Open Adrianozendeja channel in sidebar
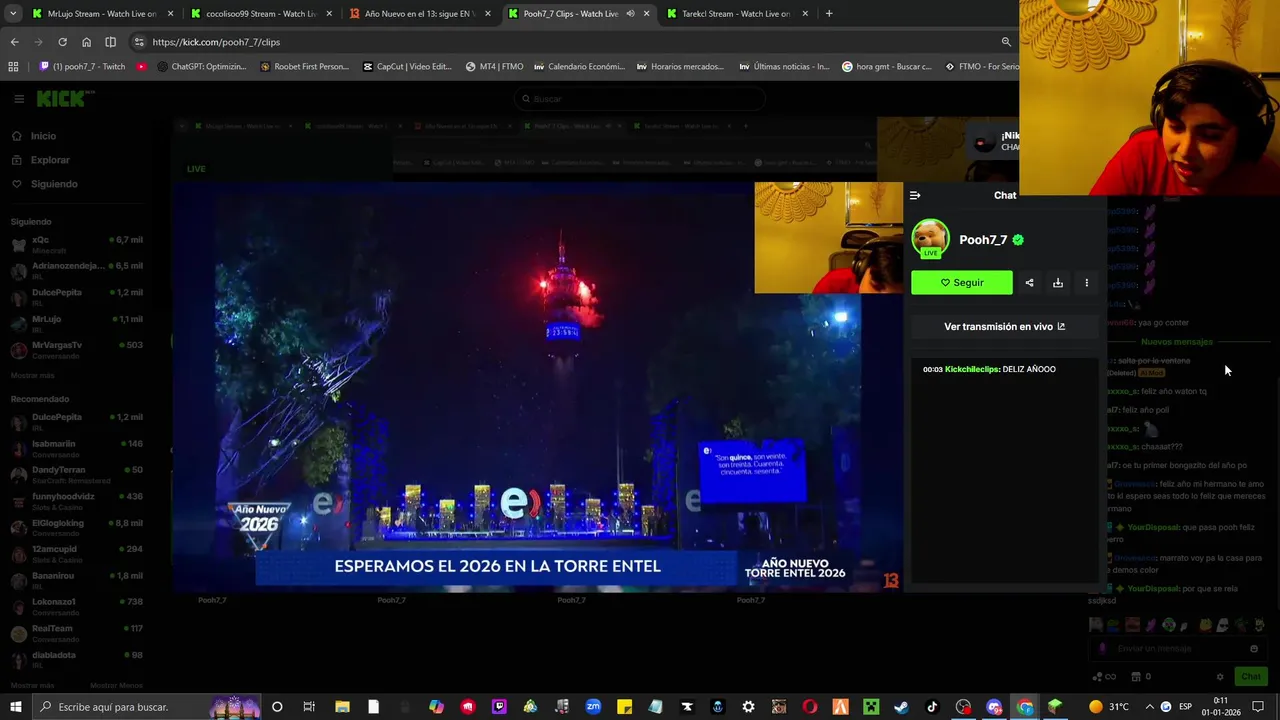Viewport: 1280px width, 720px height. [x=76, y=270]
